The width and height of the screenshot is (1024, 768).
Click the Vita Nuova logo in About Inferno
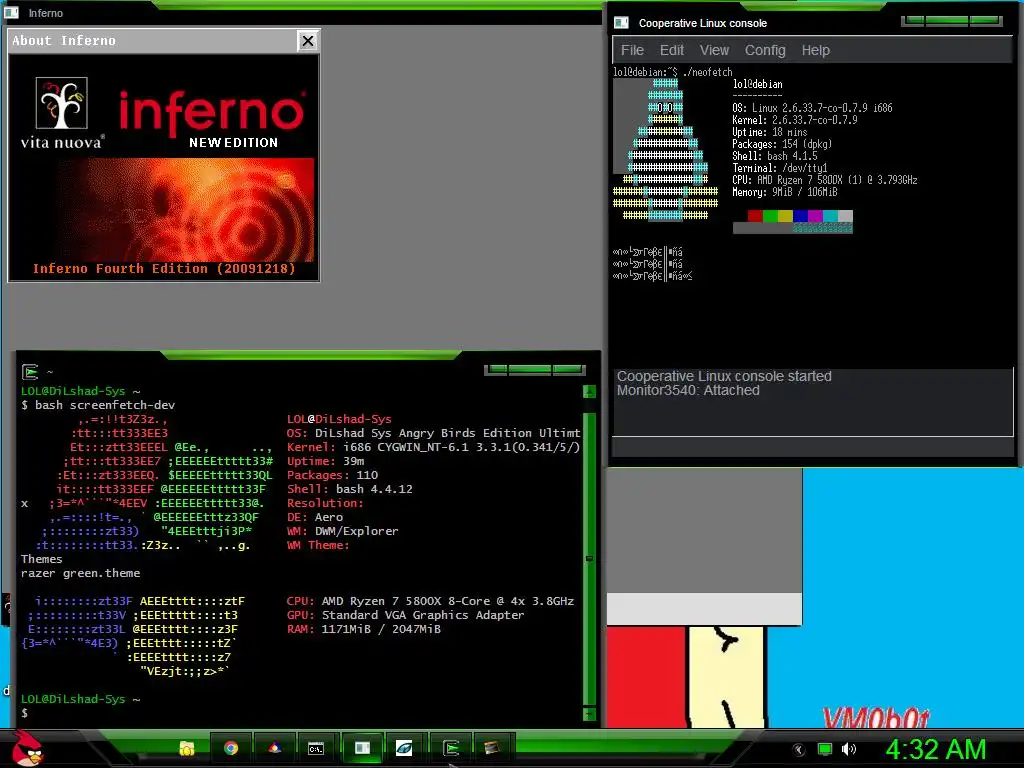pyautogui.click(x=62, y=113)
